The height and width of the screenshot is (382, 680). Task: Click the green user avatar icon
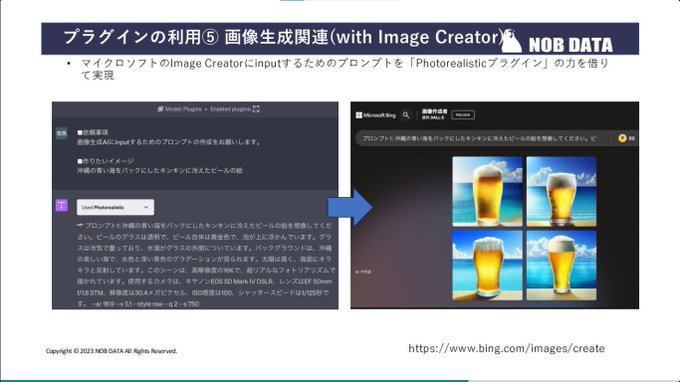62,133
